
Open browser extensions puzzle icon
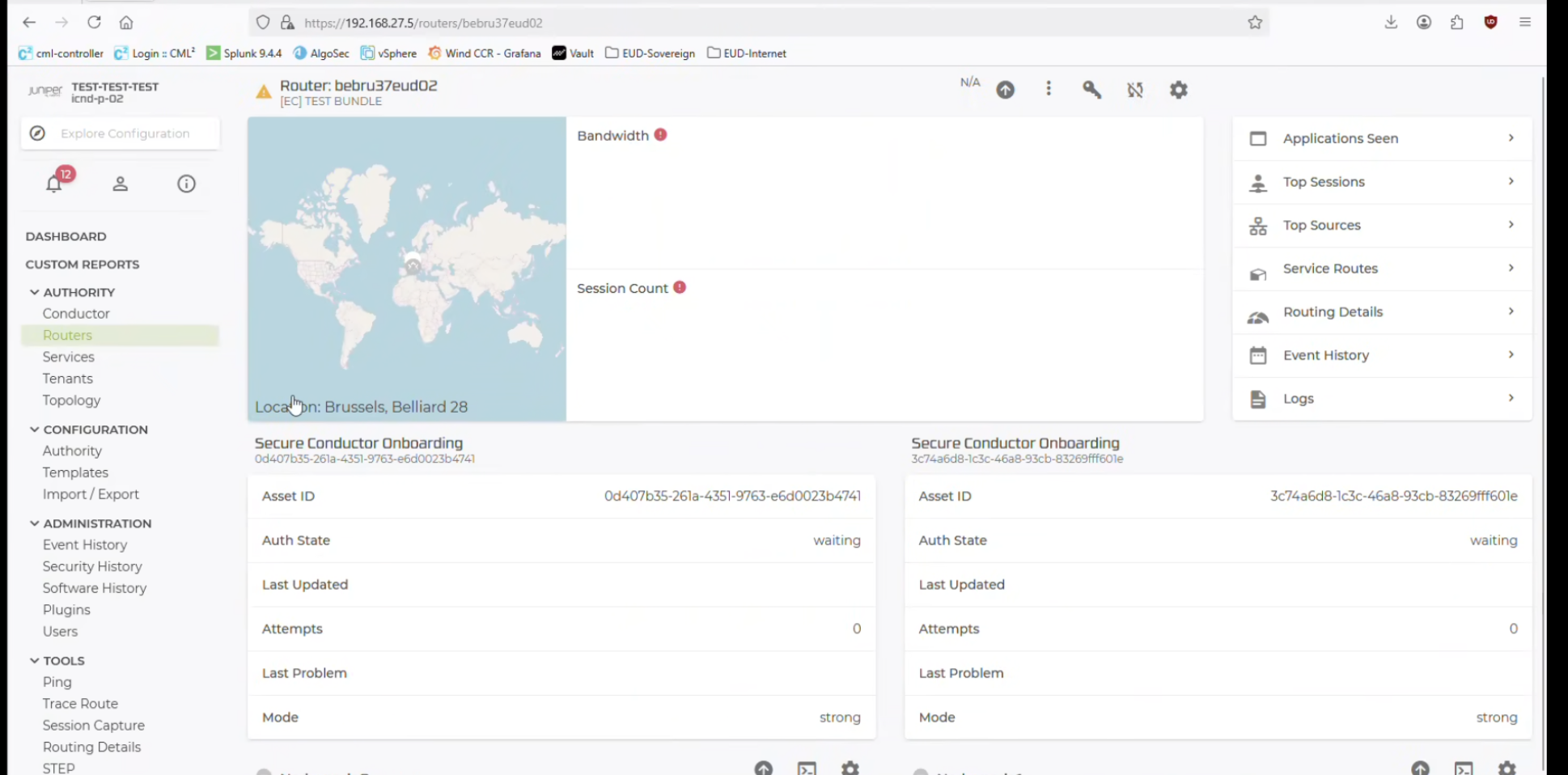1457,23
